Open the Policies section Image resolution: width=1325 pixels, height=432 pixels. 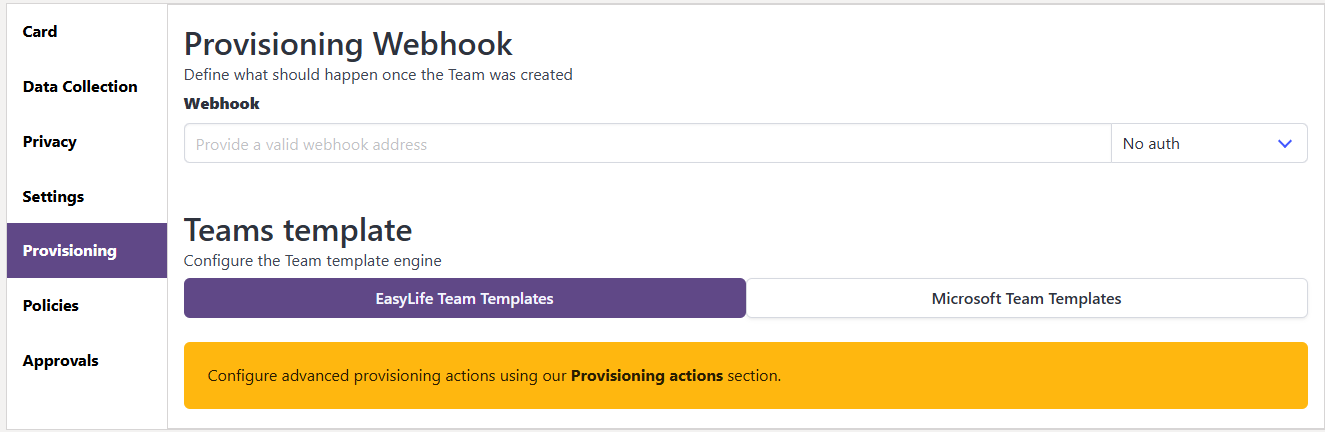pyautogui.click(x=51, y=306)
